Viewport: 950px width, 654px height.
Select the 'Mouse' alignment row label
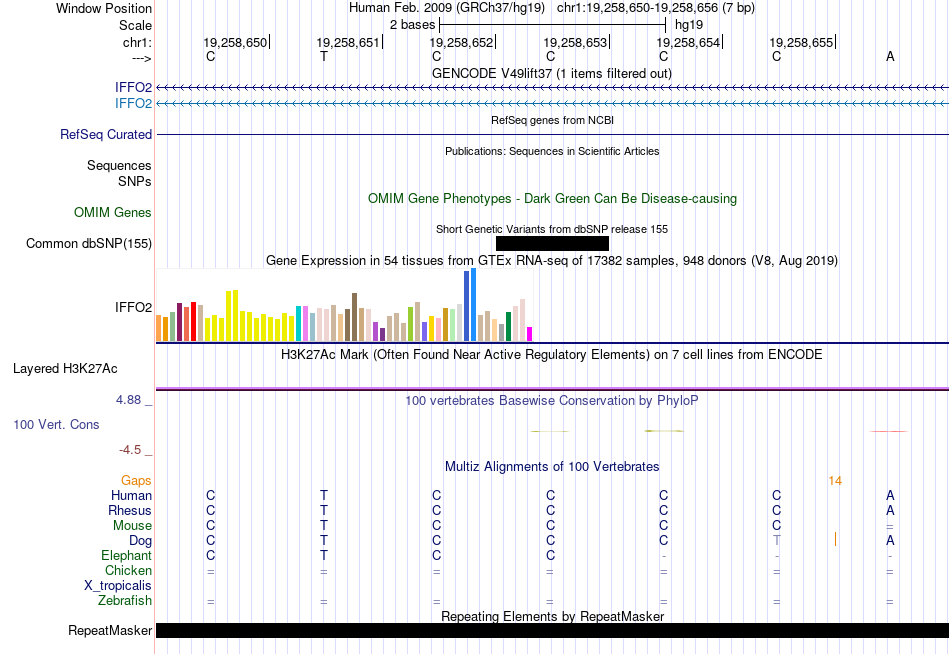[x=132, y=526]
